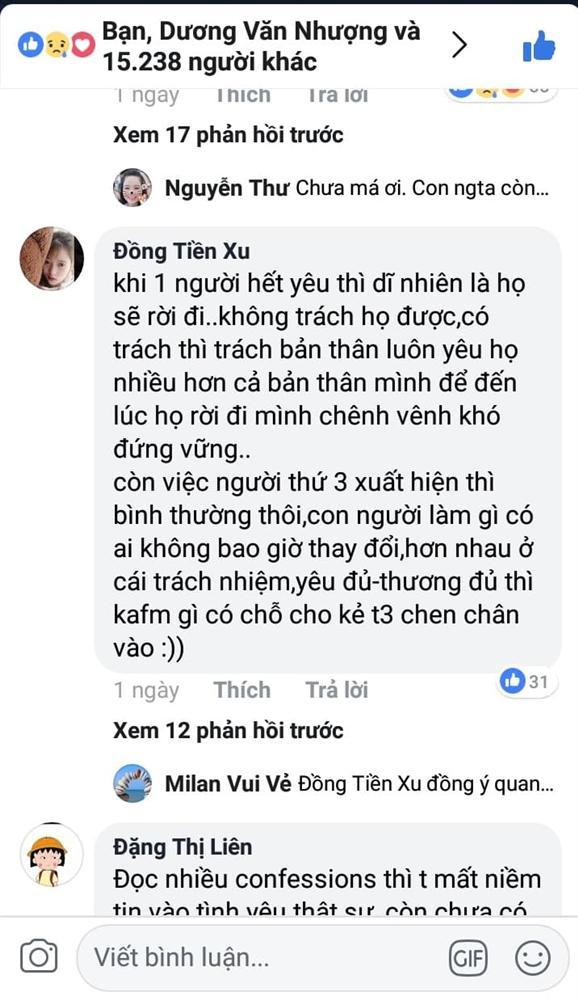578x1000 pixels.
Task: Open Đồng Tiền Xu profile avatar
Action: click(x=52, y=258)
